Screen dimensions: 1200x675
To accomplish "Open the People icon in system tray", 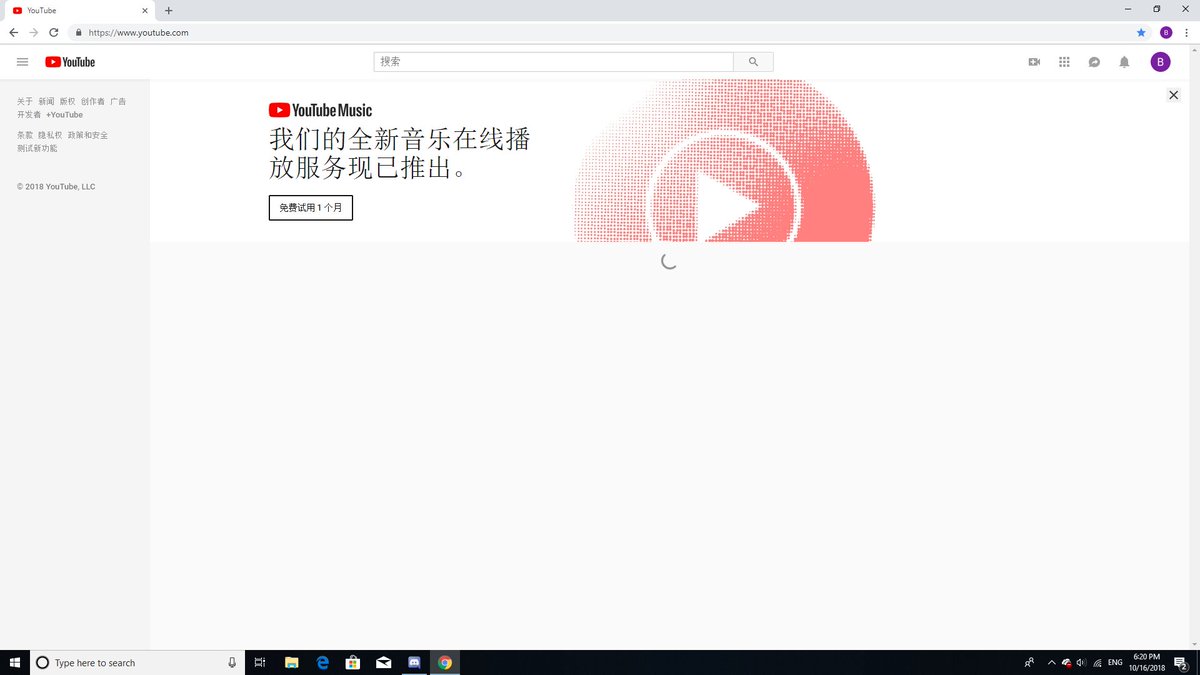I will 1029,662.
